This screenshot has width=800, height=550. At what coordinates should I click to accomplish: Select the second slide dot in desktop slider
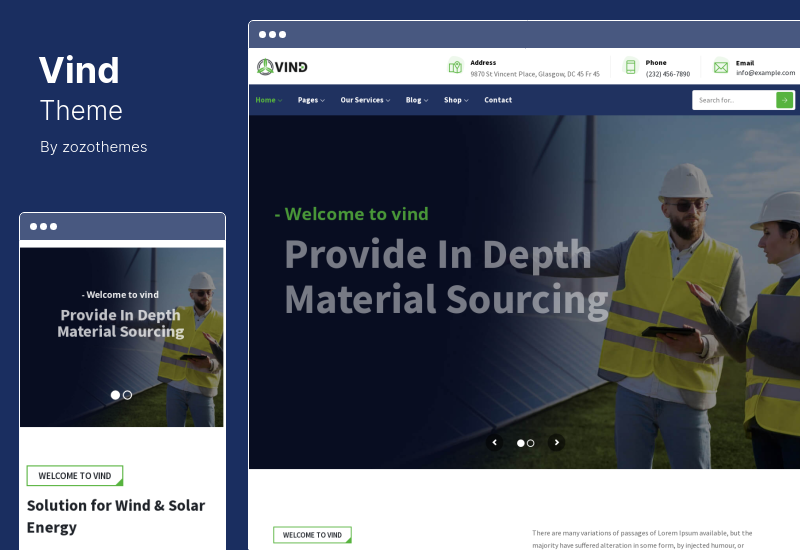531,443
